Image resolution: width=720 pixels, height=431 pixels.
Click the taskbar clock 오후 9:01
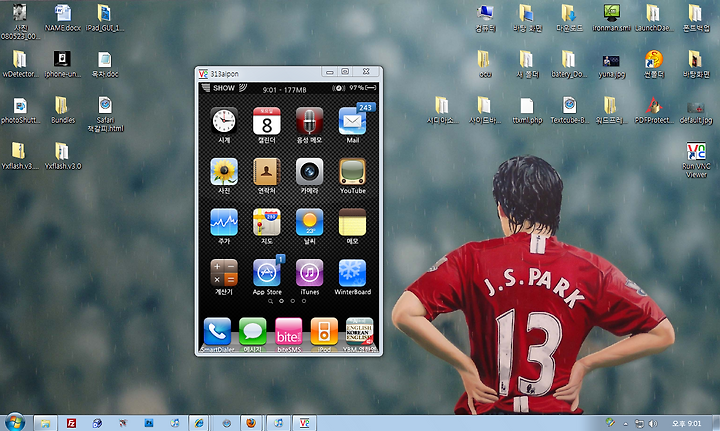click(x=686, y=423)
